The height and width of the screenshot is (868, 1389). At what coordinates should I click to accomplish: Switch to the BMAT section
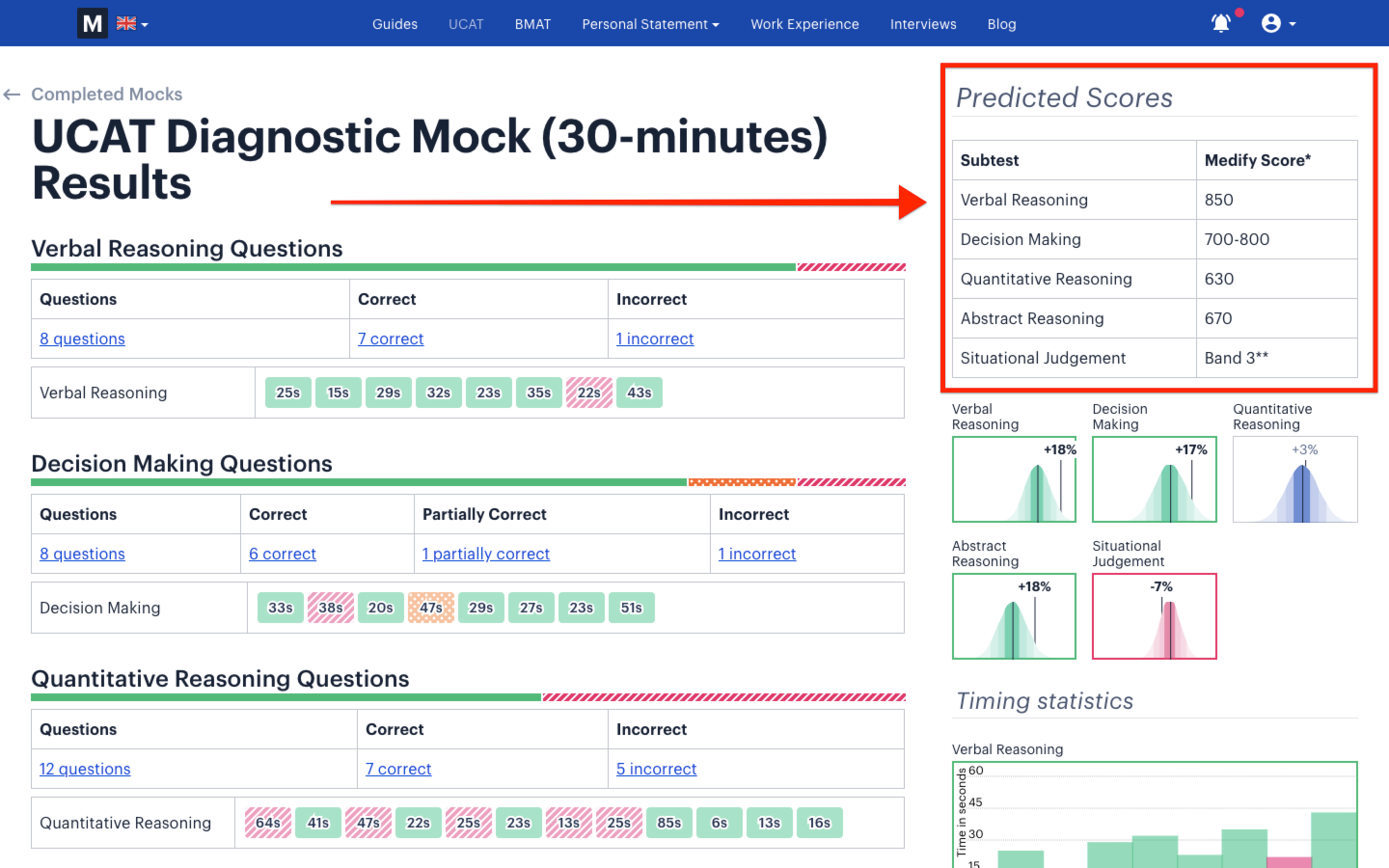coord(532,23)
